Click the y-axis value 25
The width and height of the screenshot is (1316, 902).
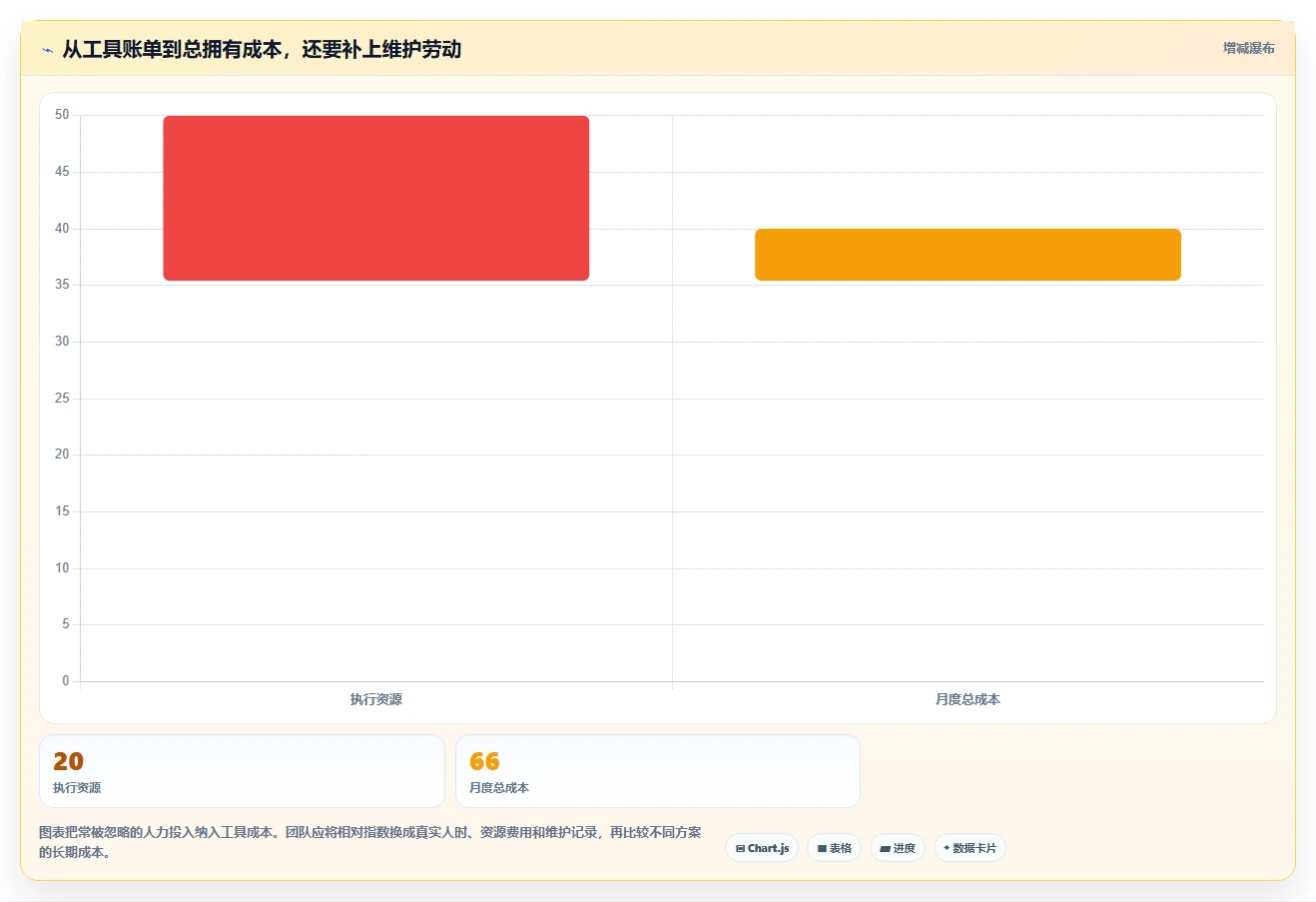tap(63, 399)
